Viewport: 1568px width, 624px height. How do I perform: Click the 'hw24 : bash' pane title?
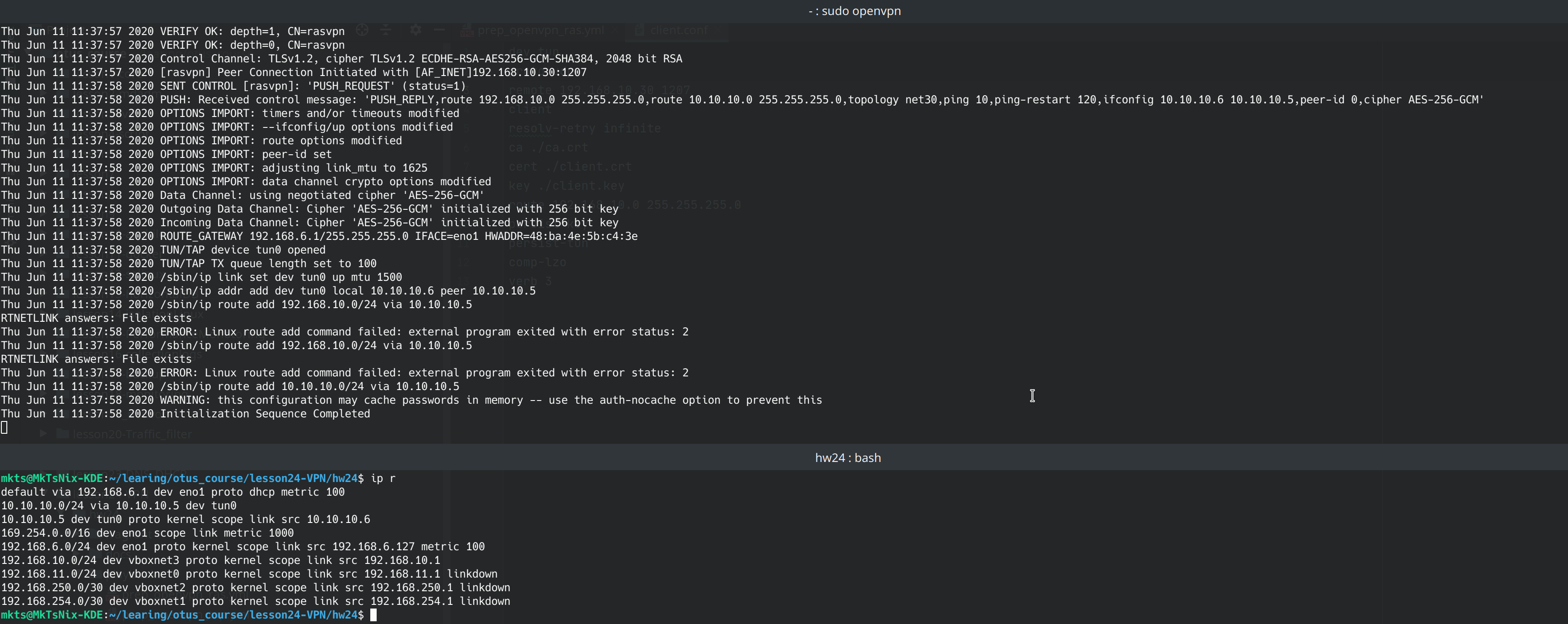(x=847, y=458)
